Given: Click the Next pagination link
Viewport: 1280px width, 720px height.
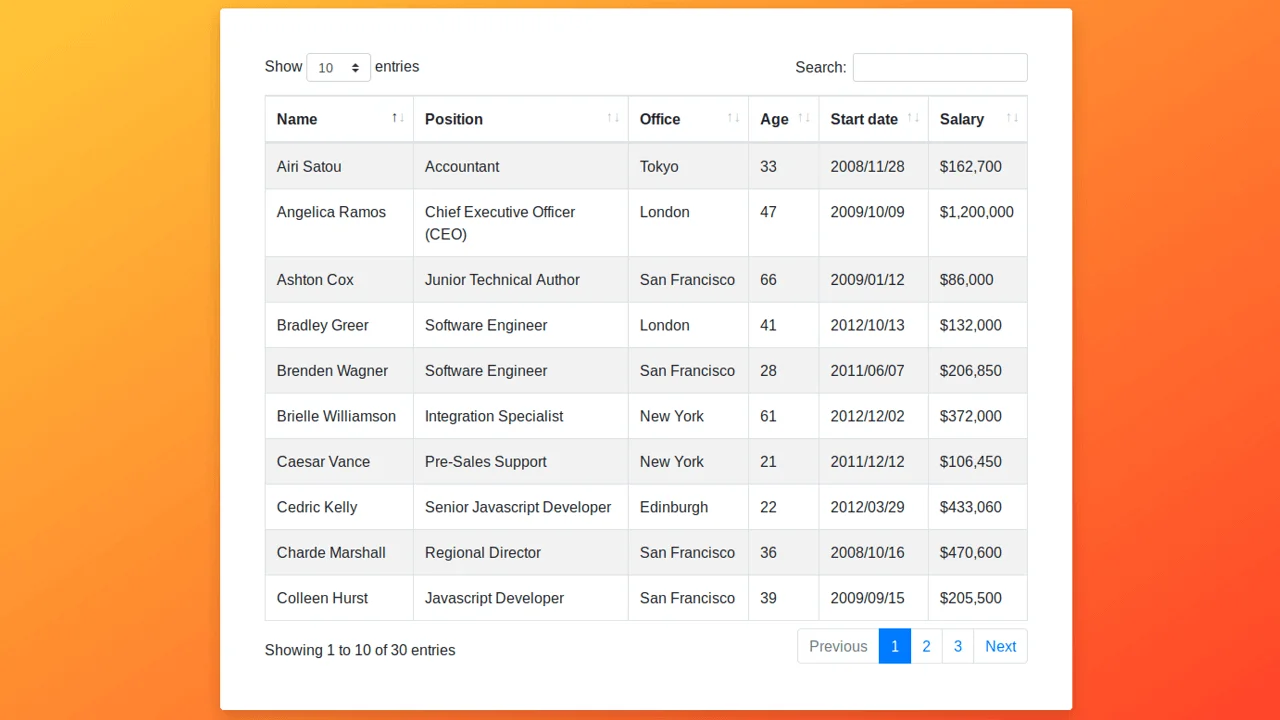Looking at the screenshot, I should [x=1000, y=646].
